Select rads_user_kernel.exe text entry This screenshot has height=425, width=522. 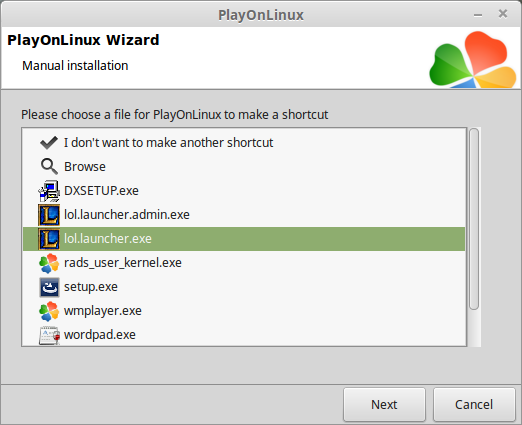tap(123, 263)
